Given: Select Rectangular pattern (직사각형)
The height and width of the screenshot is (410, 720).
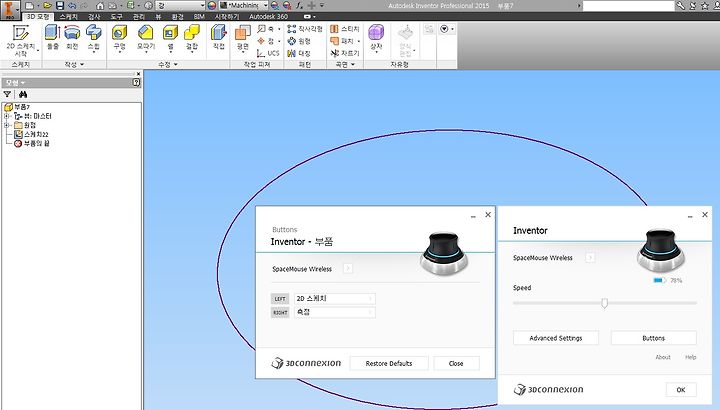Looking at the screenshot, I should pos(305,29).
